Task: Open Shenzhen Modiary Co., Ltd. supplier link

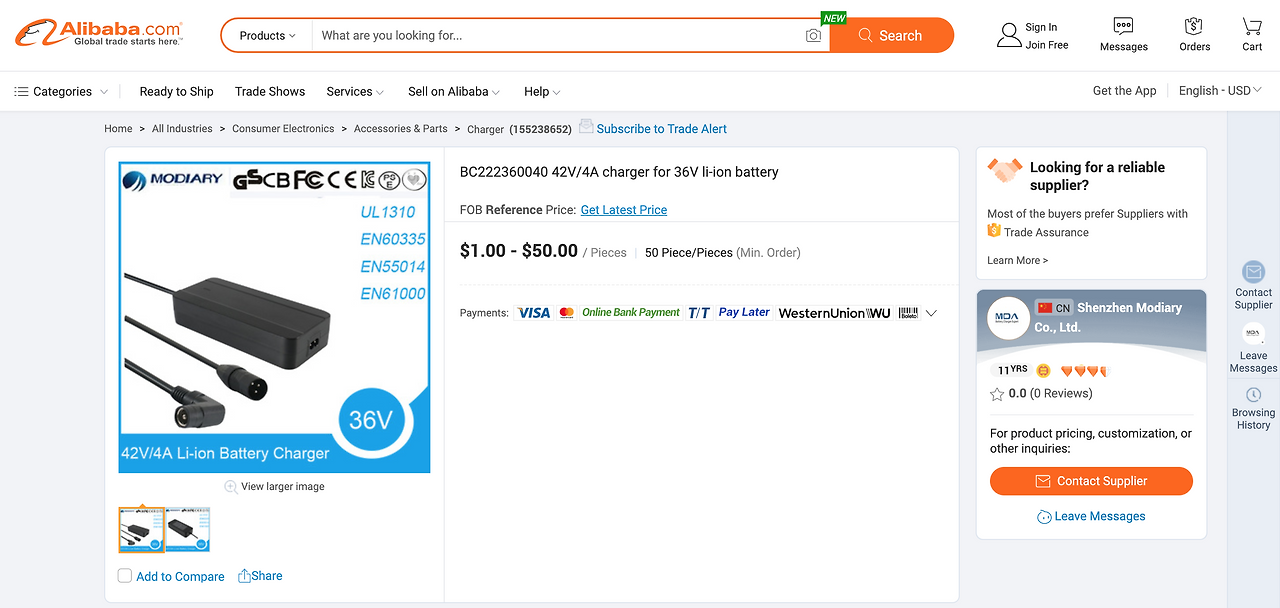Action: point(1108,318)
